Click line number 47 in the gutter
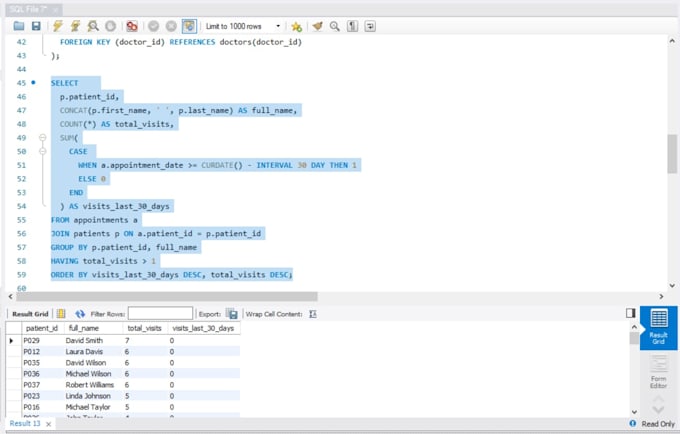Image resolution: width=680 pixels, height=434 pixels. coord(21,110)
